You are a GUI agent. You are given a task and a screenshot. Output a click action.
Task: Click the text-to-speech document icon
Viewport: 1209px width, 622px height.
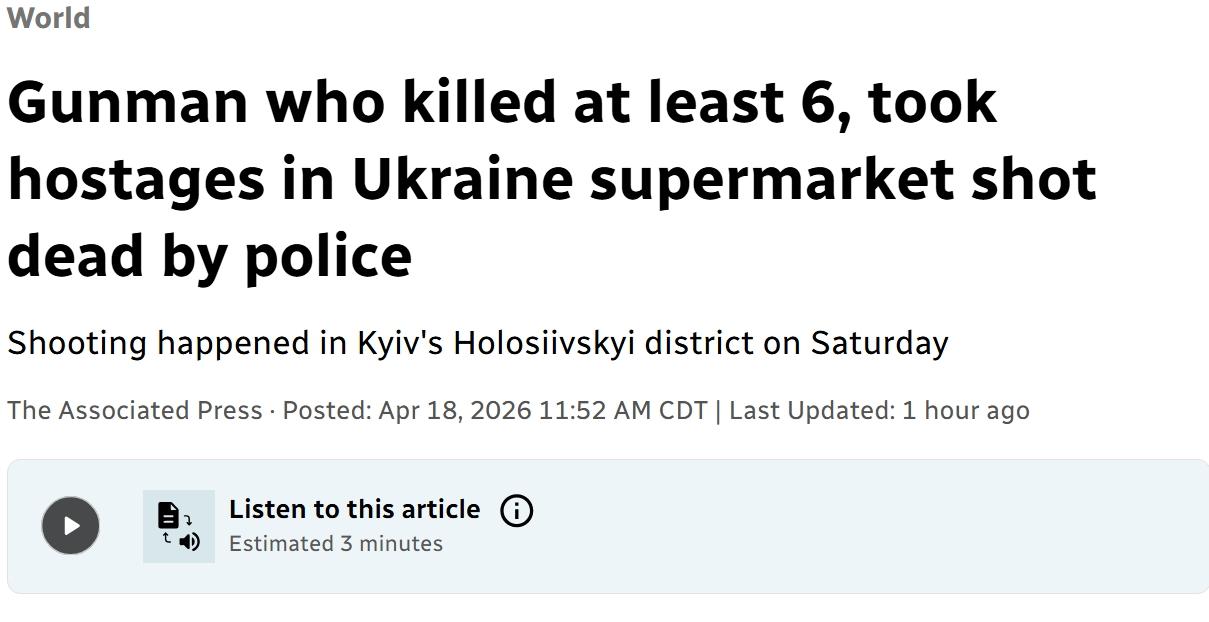coord(178,527)
